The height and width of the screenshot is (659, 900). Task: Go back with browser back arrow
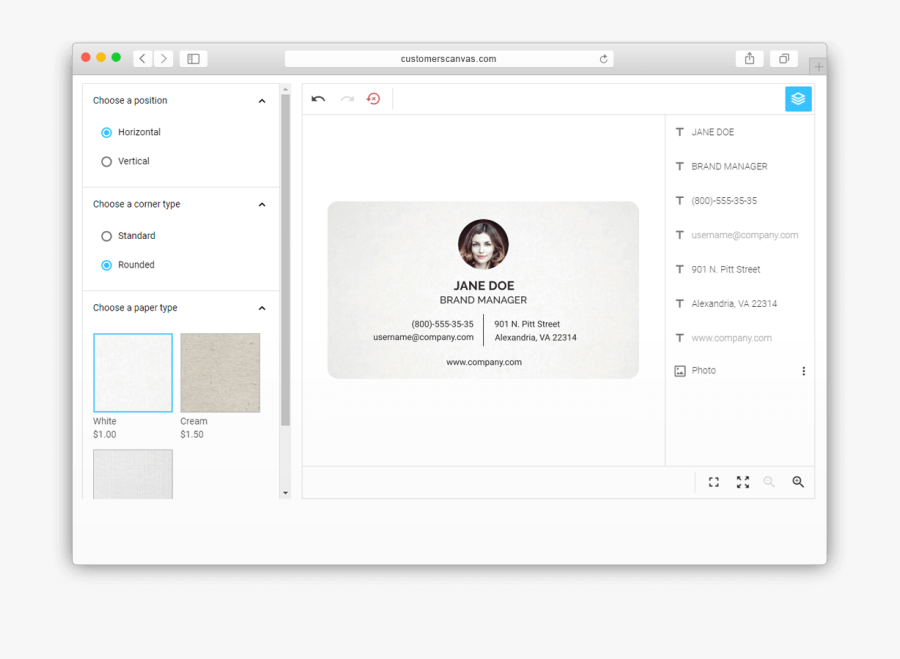pos(142,59)
